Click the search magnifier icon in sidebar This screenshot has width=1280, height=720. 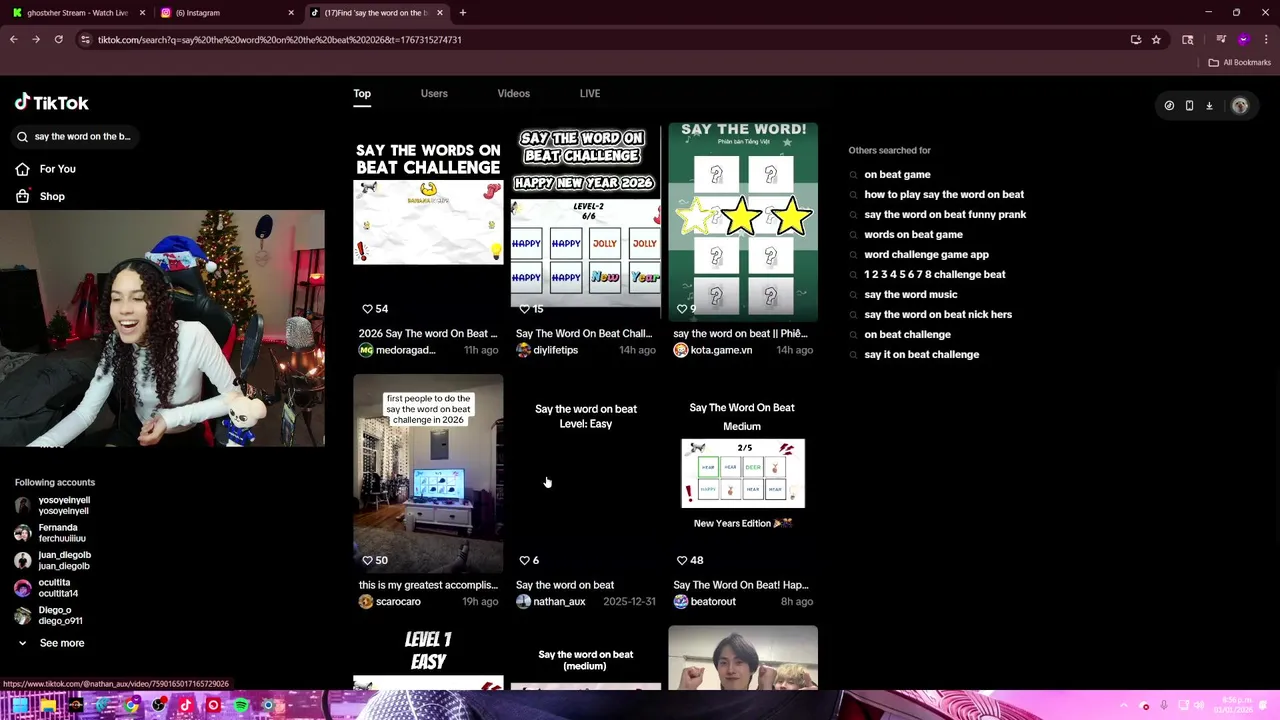pyautogui.click(x=22, y=137)
